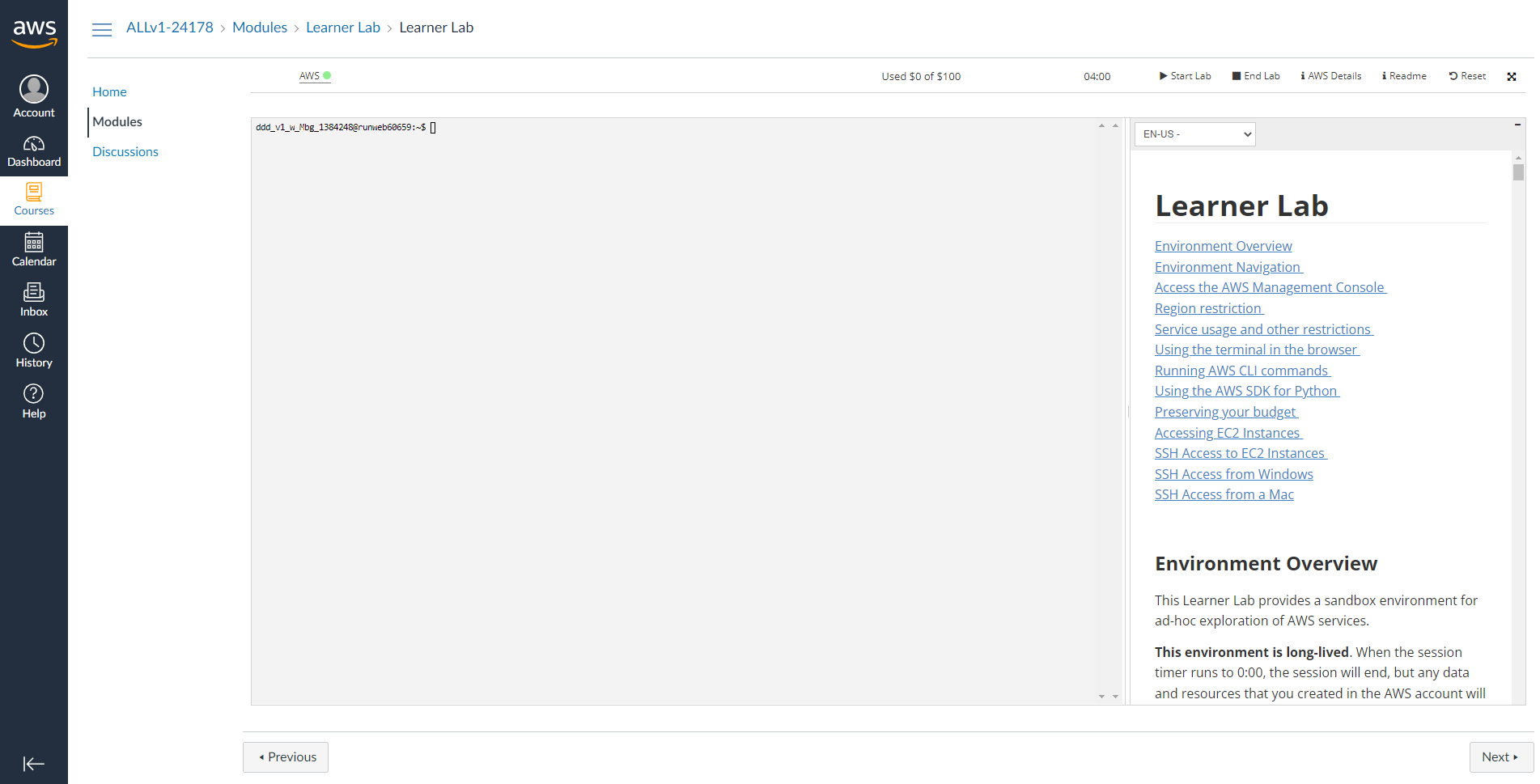The image size is (1540, 784).
Task: Open the Calendar icon in sidebar
Action: click(x=34, y=243)
